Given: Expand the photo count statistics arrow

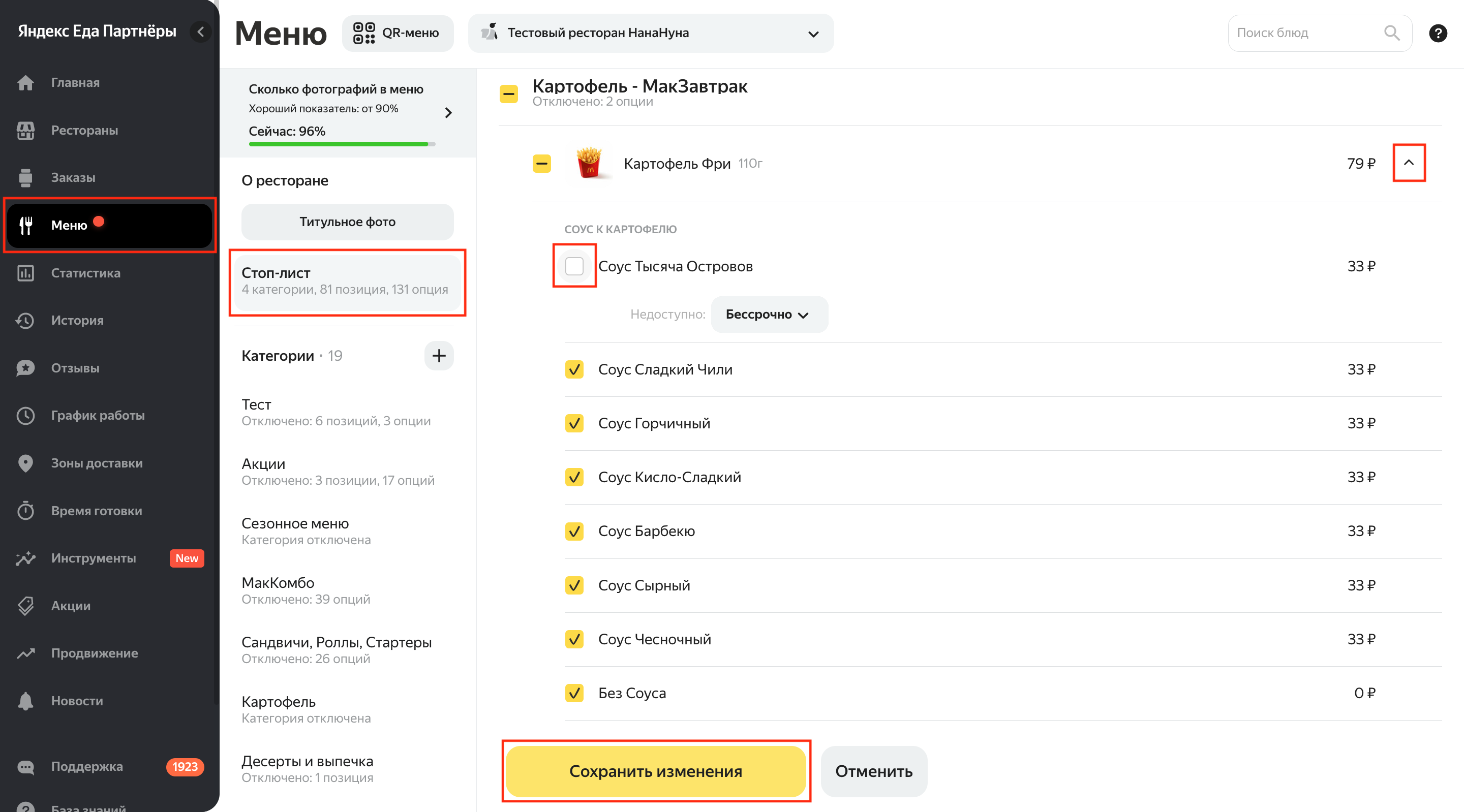Looking at the screenshot, I should tap(448, 113).
